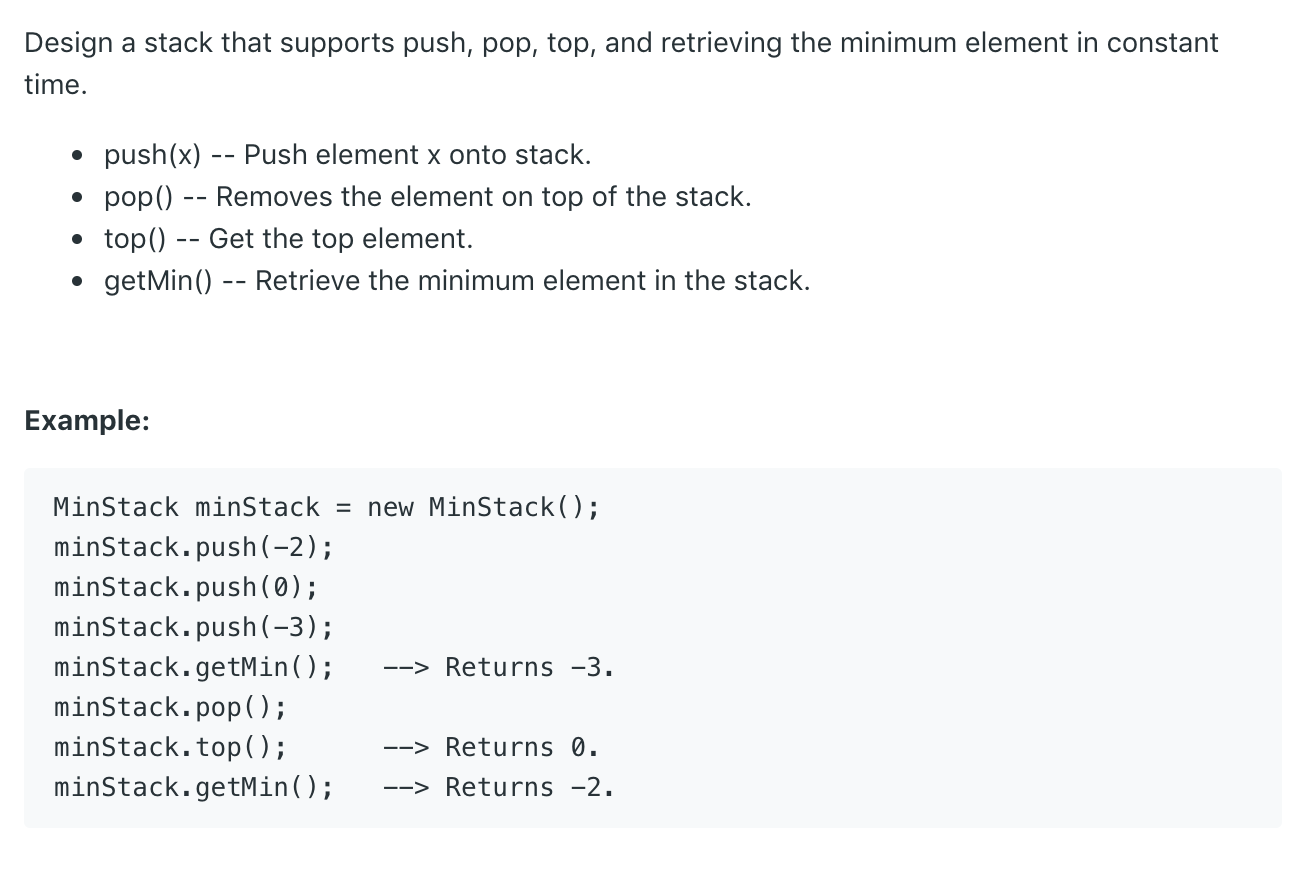
Task: Click the getMin() bullet description
Action: pyautogui.click(x=457, y=281)
